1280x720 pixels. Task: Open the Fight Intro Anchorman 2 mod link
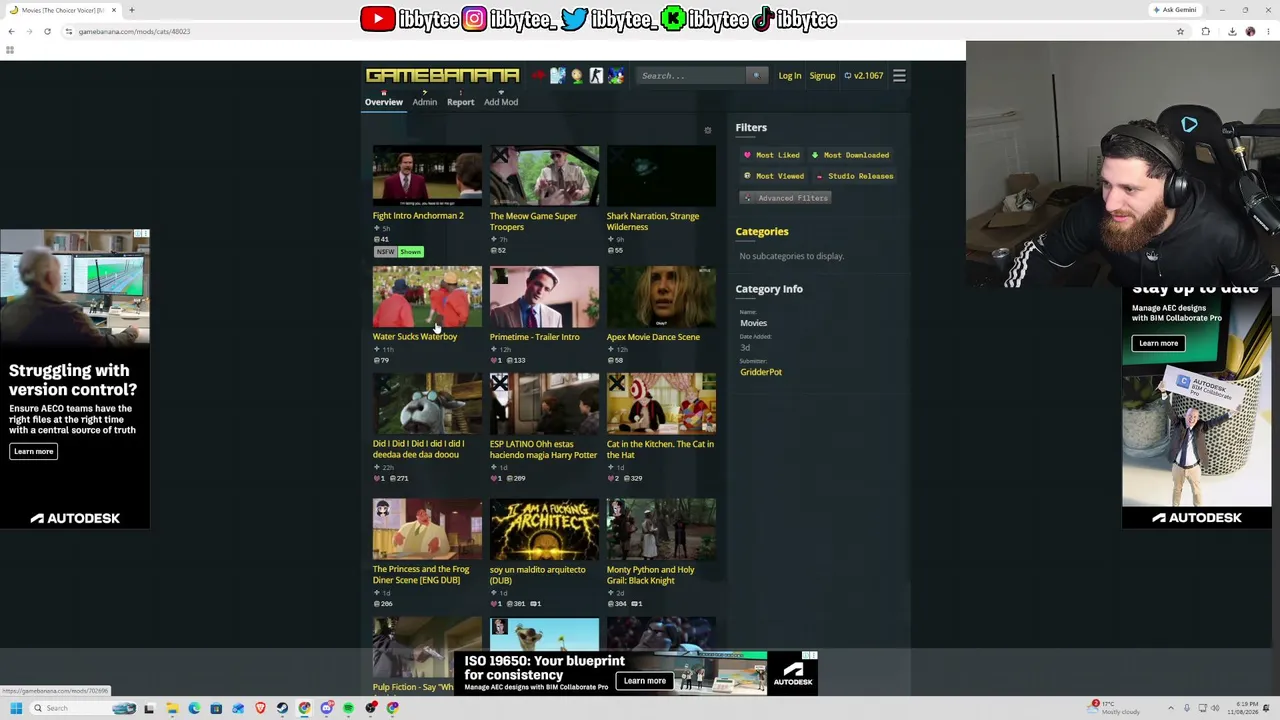pyautogui.click(x=418, y=216)
